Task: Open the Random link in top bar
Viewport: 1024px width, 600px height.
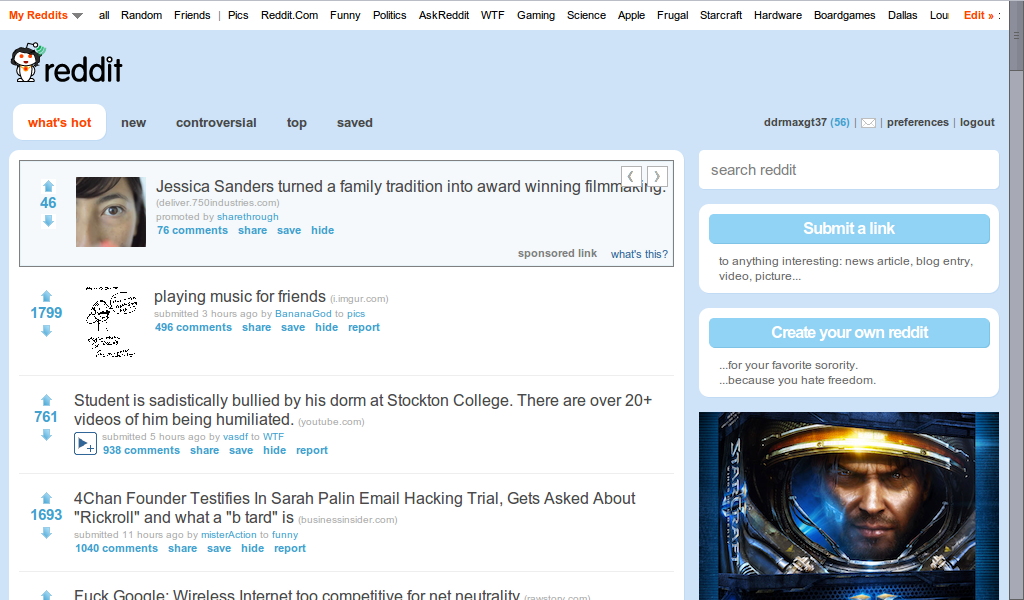Action: [141, 15]
